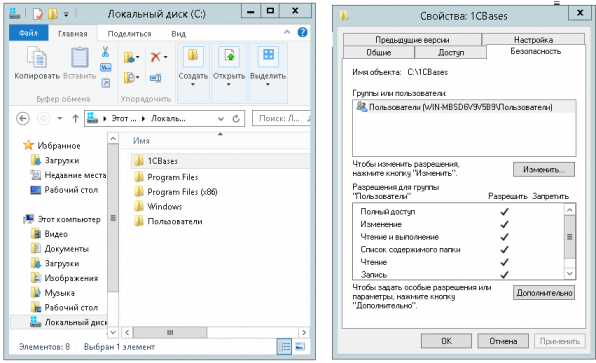Click the Copy icon in the ribbon
Image resolution: width=596 pixels, height=363 pixels.
37,58
